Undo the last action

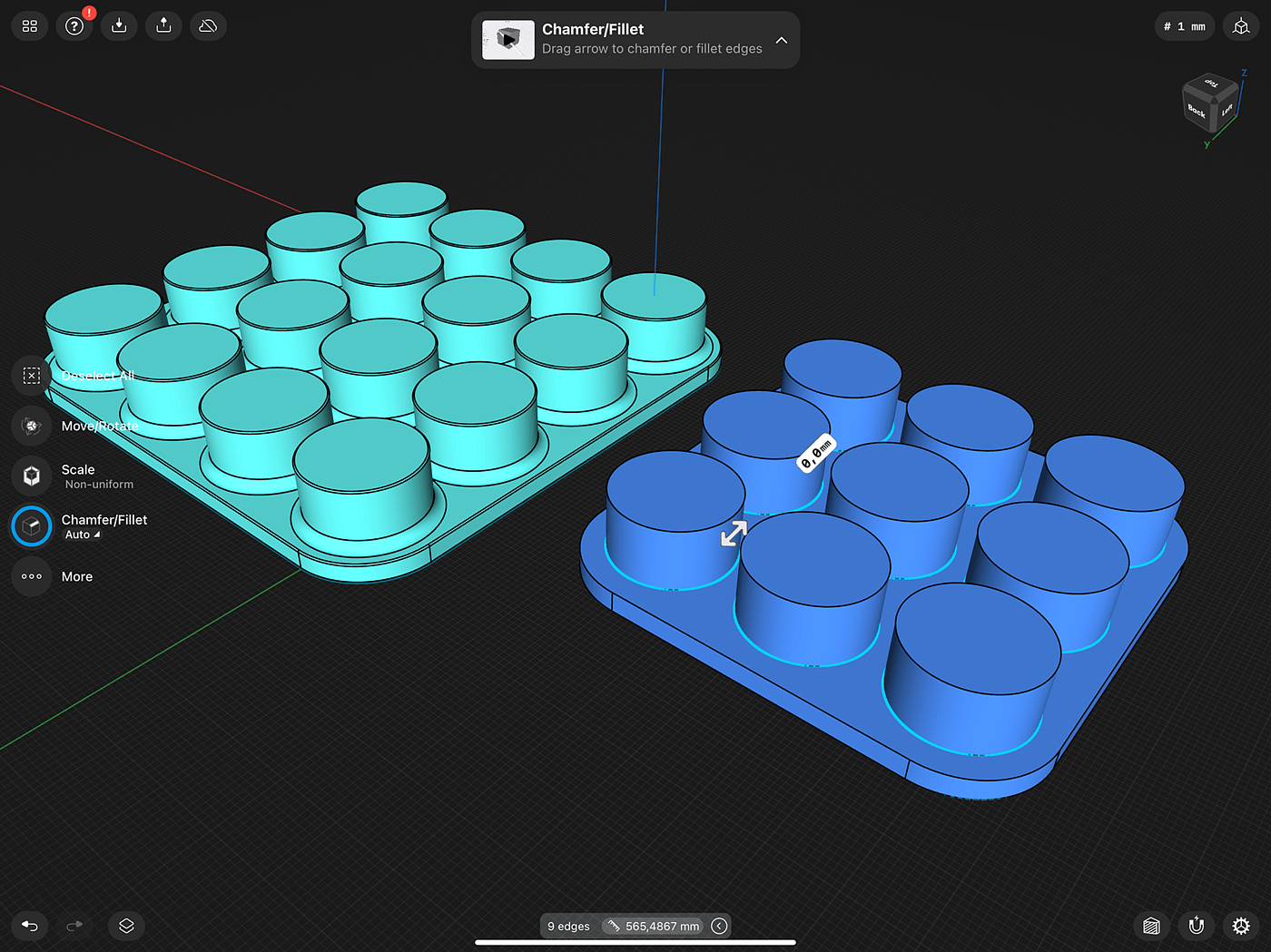coord(30,926)
